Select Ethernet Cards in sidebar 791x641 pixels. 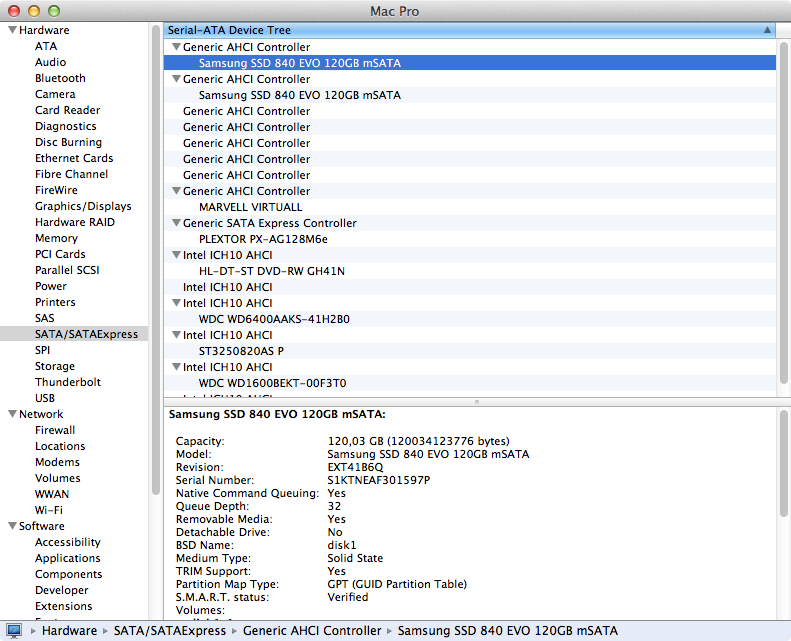[x=74, y=158]
